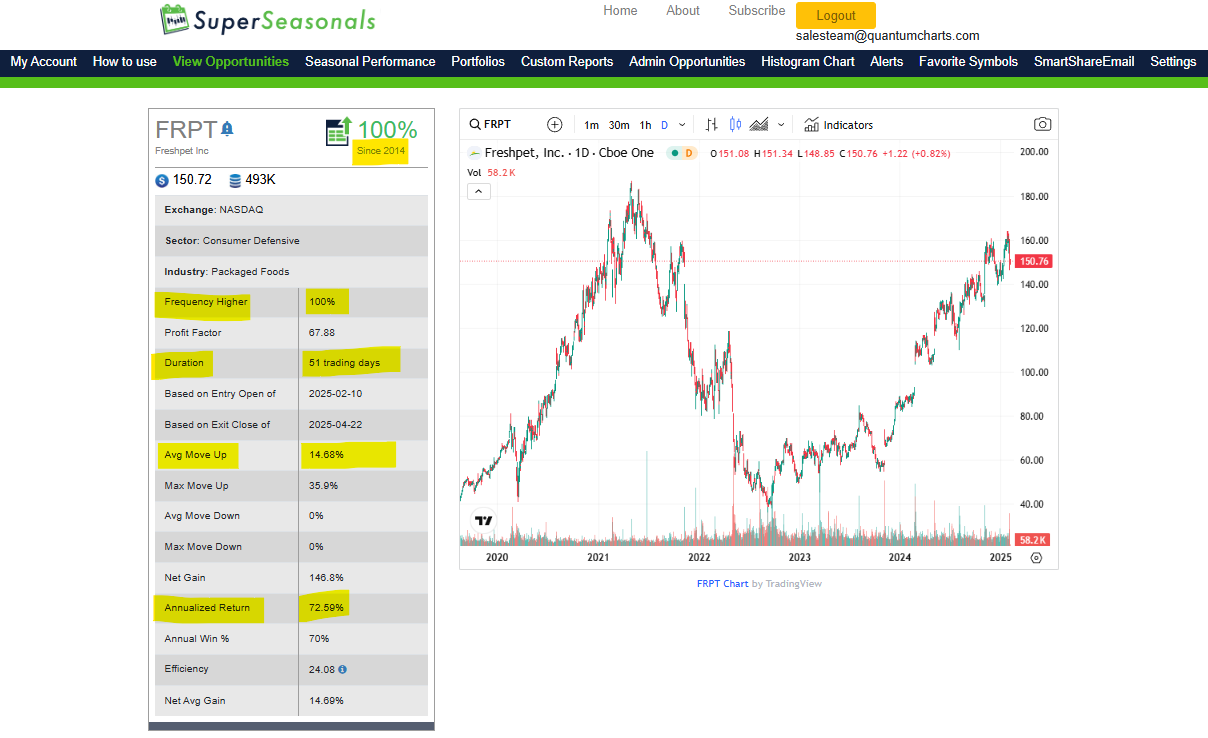Open the About page link
1208x738 pixels.
pos(683,10)
